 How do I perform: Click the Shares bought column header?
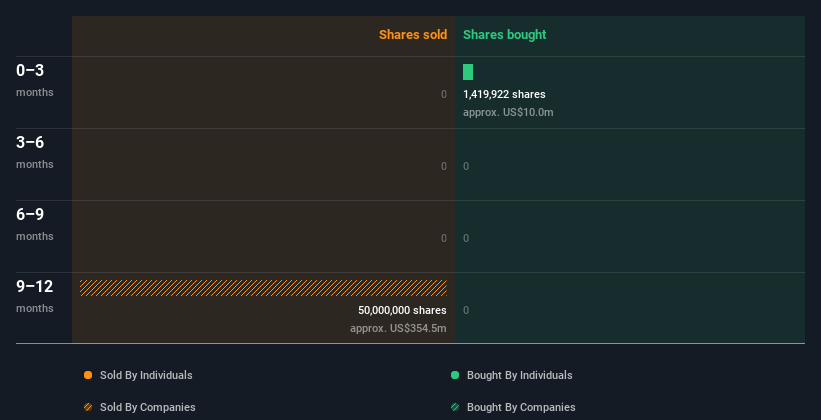pos(505,35)
